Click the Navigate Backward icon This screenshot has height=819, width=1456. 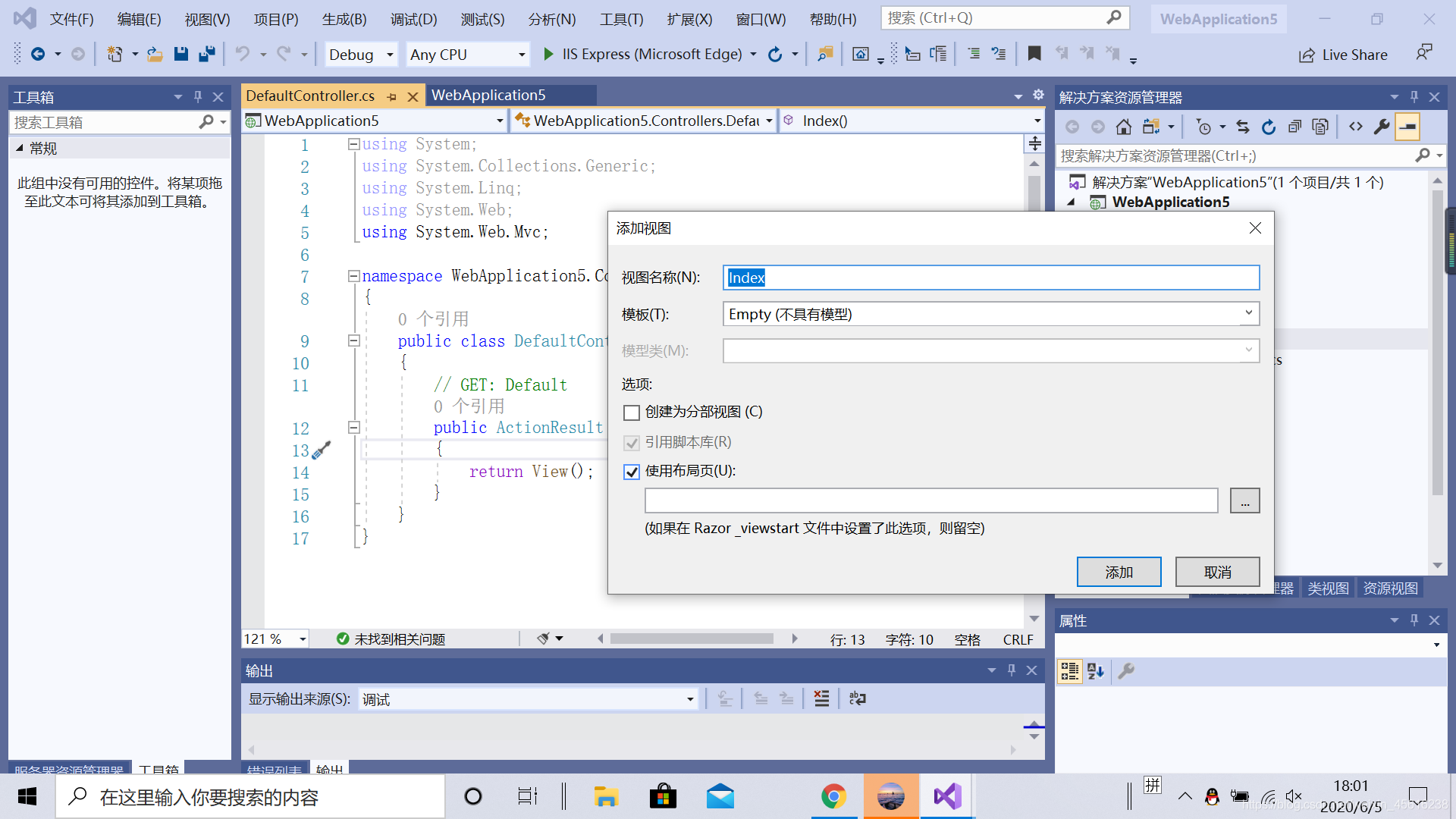pos(37,54)
